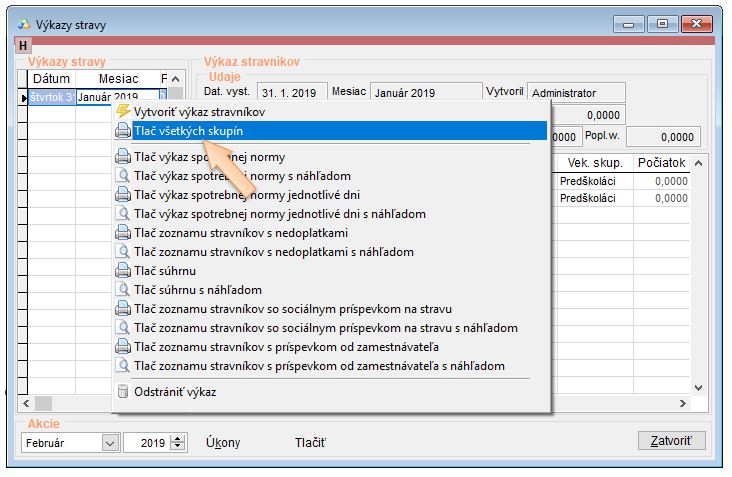Click preview icon for Tlač súhrnu s náhľadom
This screenshot has height=477, width=732.
[x=123, y=289]
